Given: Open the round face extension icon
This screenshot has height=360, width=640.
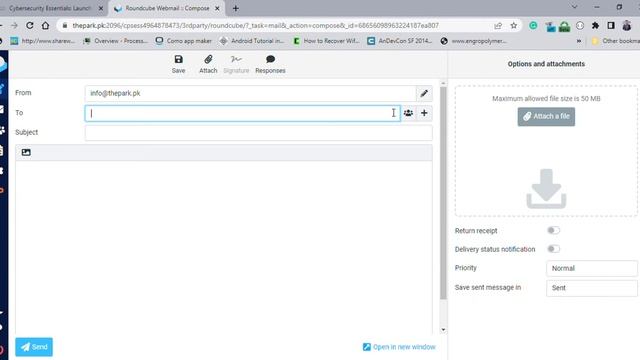Looking at the screenshot, I should [580, 26].
